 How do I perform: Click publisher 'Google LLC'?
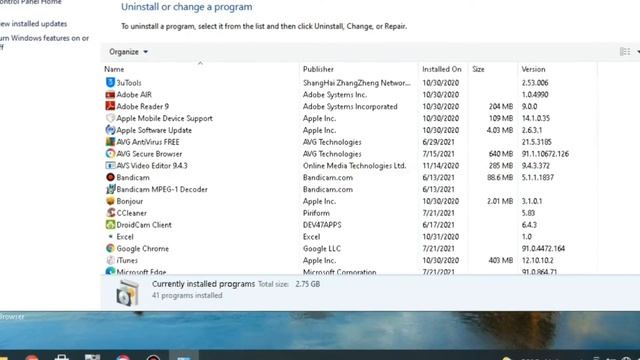pyautogui.click(x=322, y=249)
